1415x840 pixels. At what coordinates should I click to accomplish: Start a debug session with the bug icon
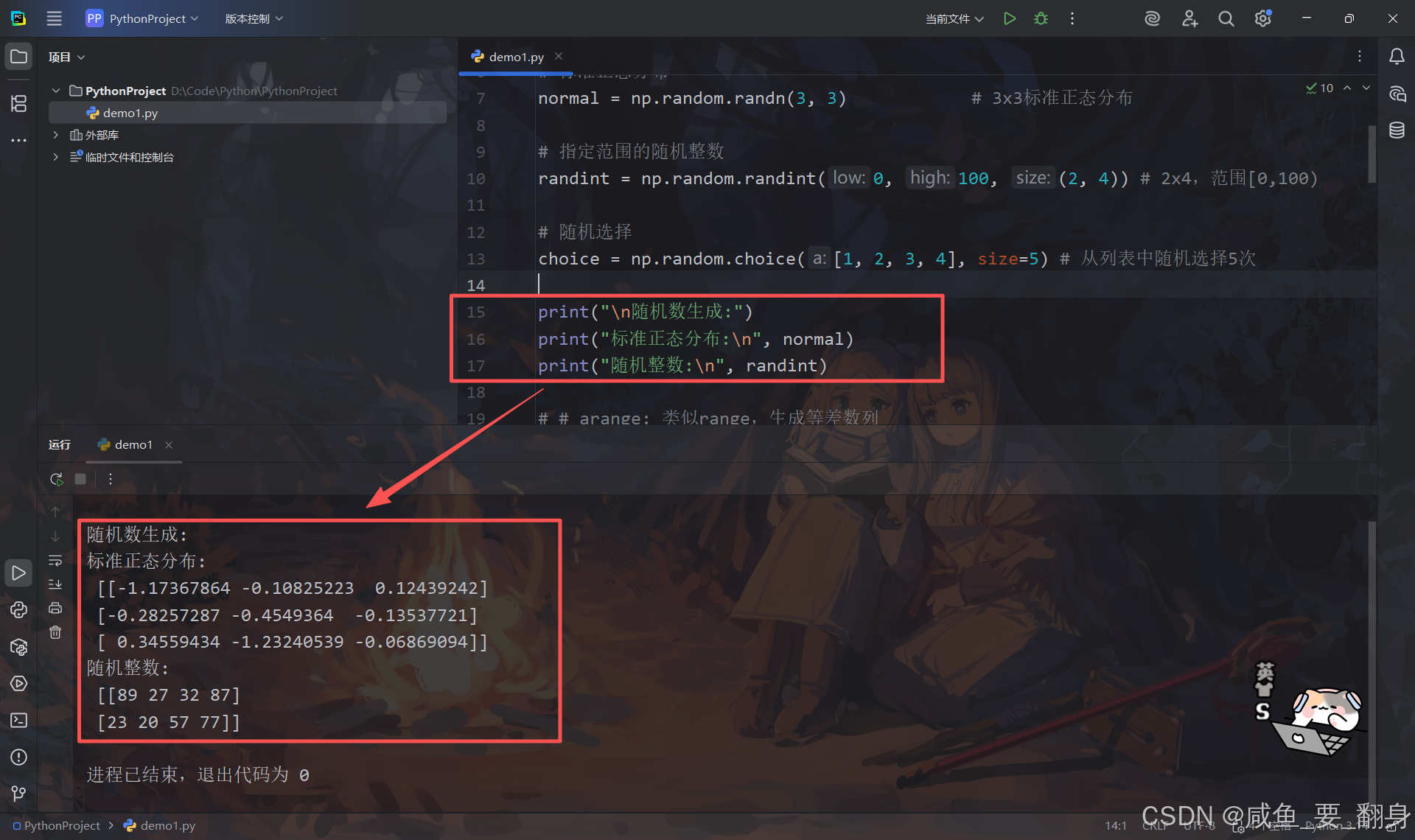[x=1041, y=18]
